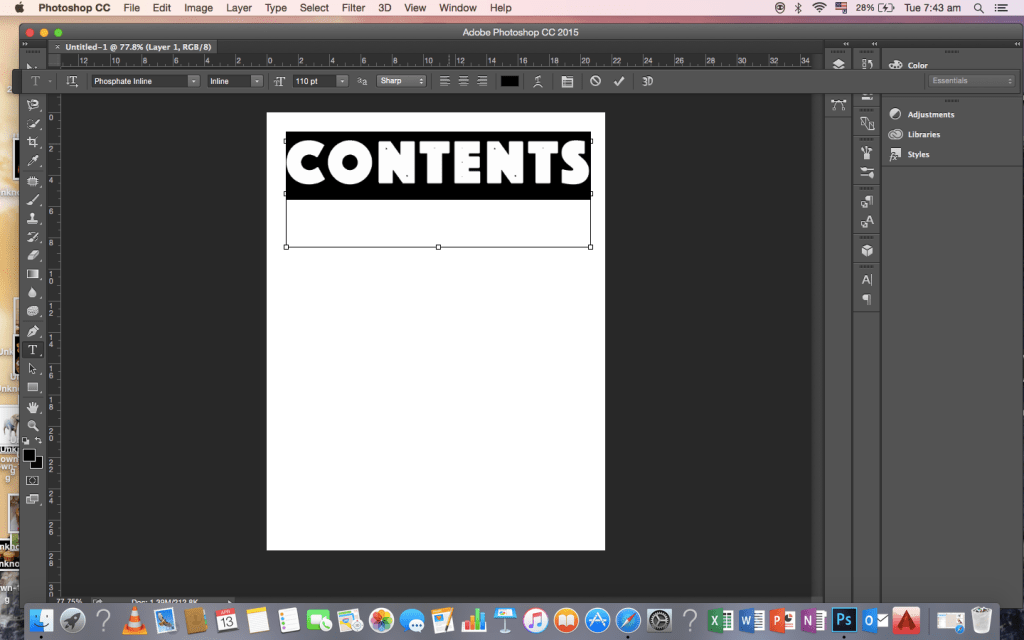Open the Libraries panel
The height and width of the screenshot is (640, 1024).
point(923,135)
